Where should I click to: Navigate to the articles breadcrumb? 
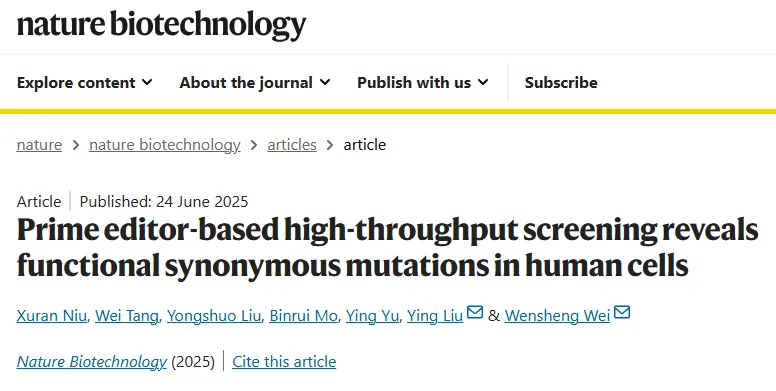coord(292,145)
